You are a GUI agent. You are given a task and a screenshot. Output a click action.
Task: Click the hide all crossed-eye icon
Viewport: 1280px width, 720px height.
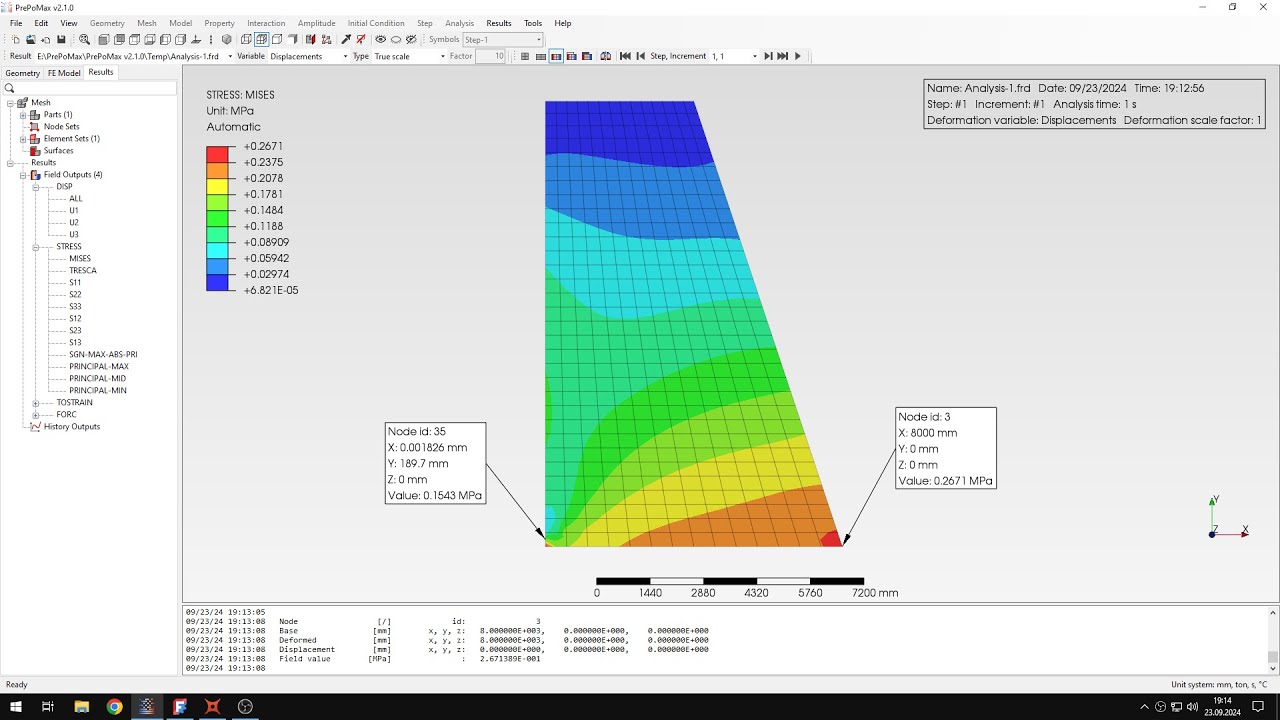[x=411, y=39]
